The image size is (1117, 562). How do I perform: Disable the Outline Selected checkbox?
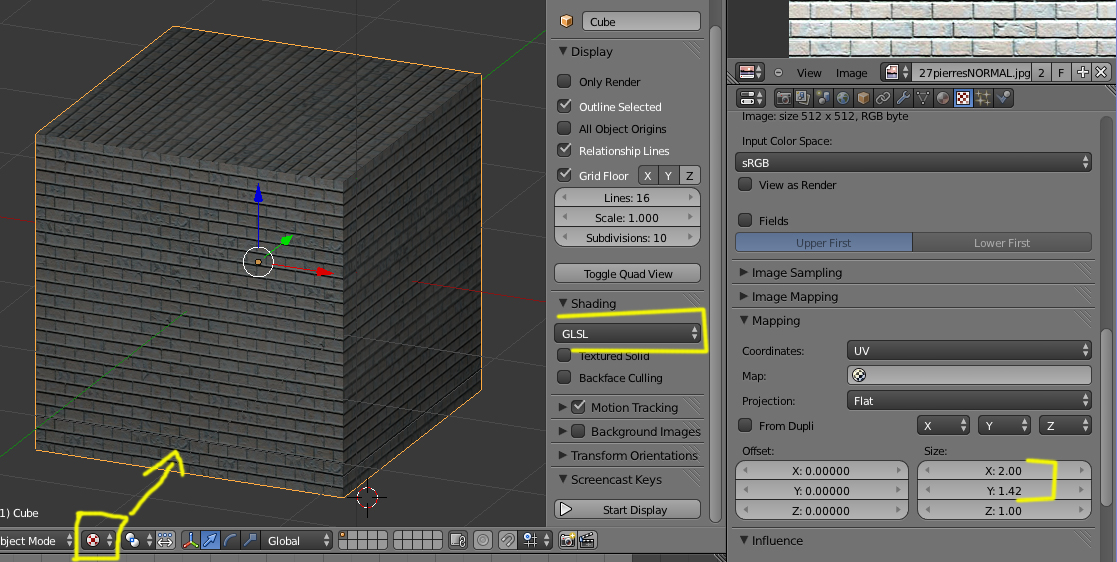pos(564,106)
